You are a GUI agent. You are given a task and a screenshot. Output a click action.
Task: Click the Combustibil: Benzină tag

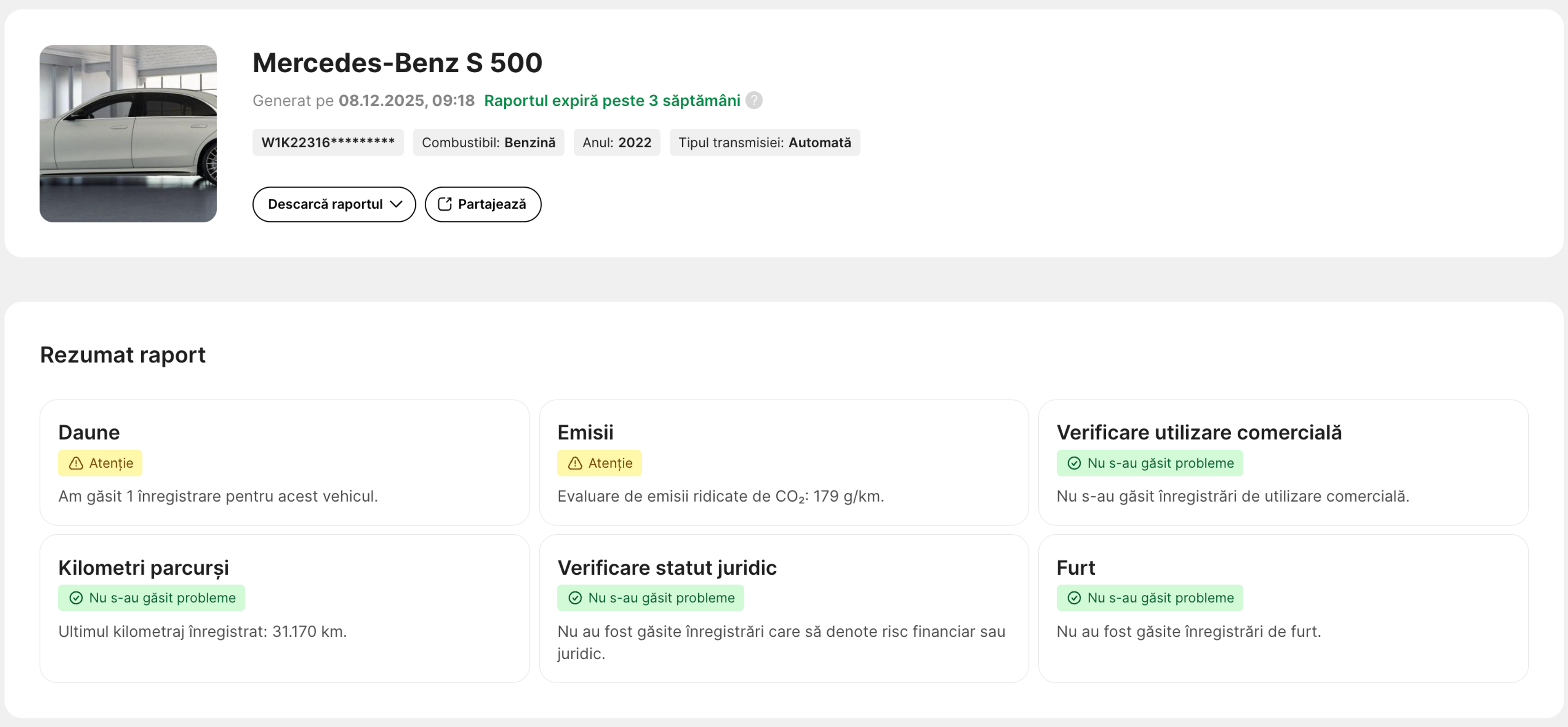[x=488, y=142]
